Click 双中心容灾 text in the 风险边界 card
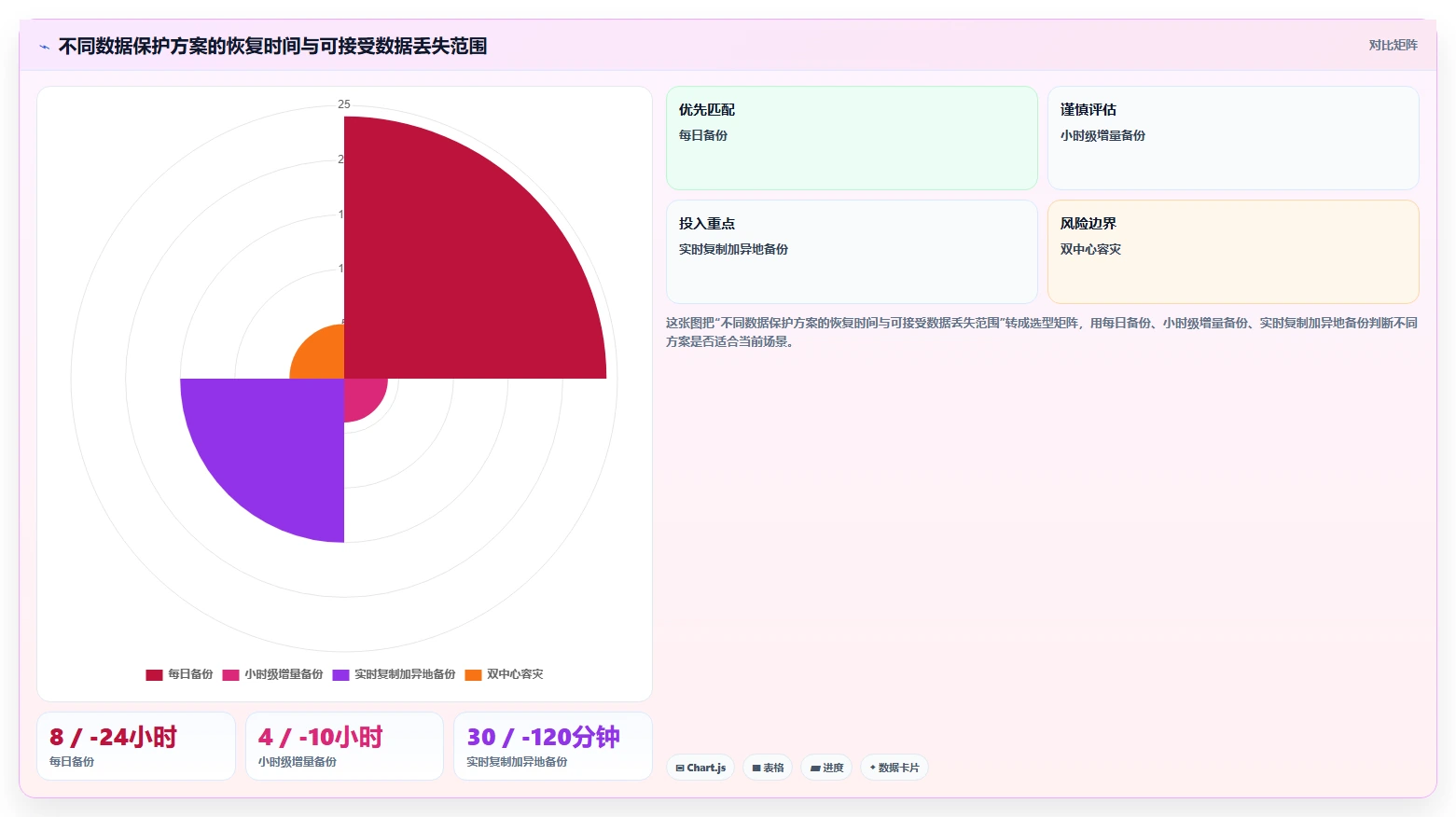 click(x=1090, y=249)
